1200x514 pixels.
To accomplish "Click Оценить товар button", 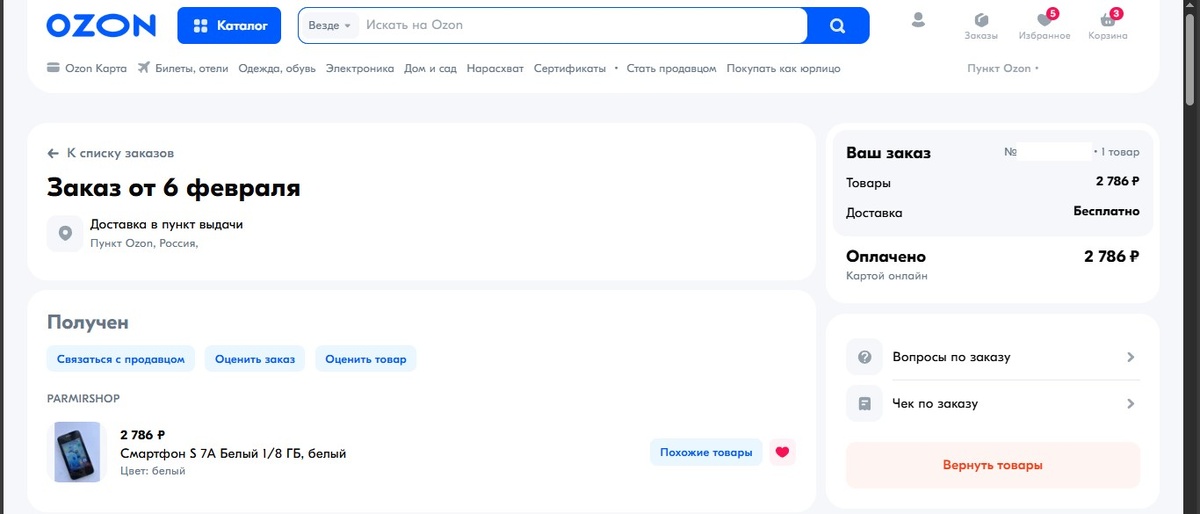I will pyautogui.click(x=366, y=359).
